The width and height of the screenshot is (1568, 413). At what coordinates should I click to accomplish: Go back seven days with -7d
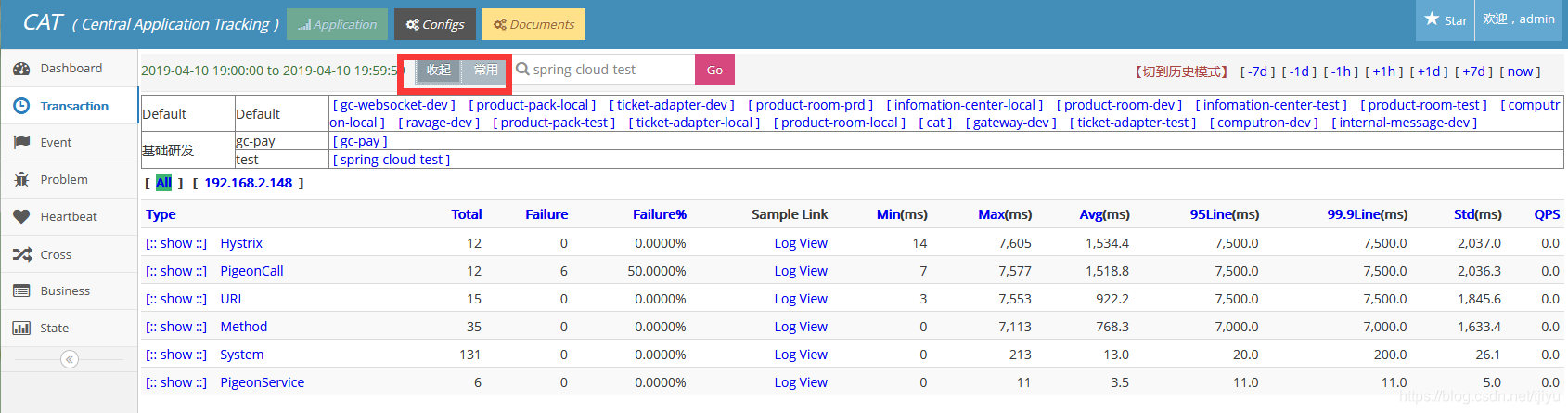[x=1257, y=71]
